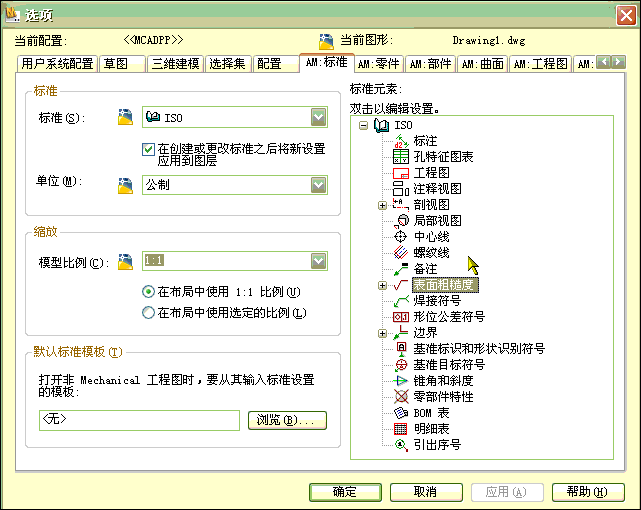Screen dimensions: 641x510
Task: Switch to the 配置 tab
Action: click(276, 64)
